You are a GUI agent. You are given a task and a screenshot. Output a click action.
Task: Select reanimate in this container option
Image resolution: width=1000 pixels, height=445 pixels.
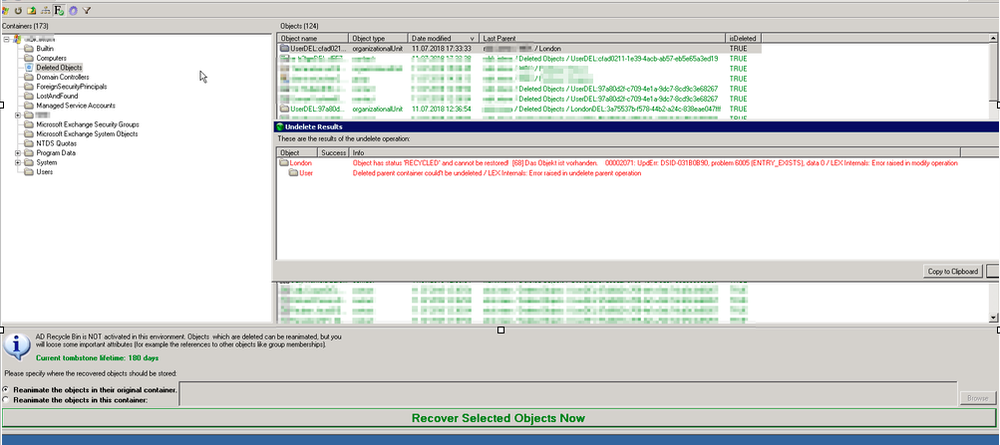pos(9,399)
